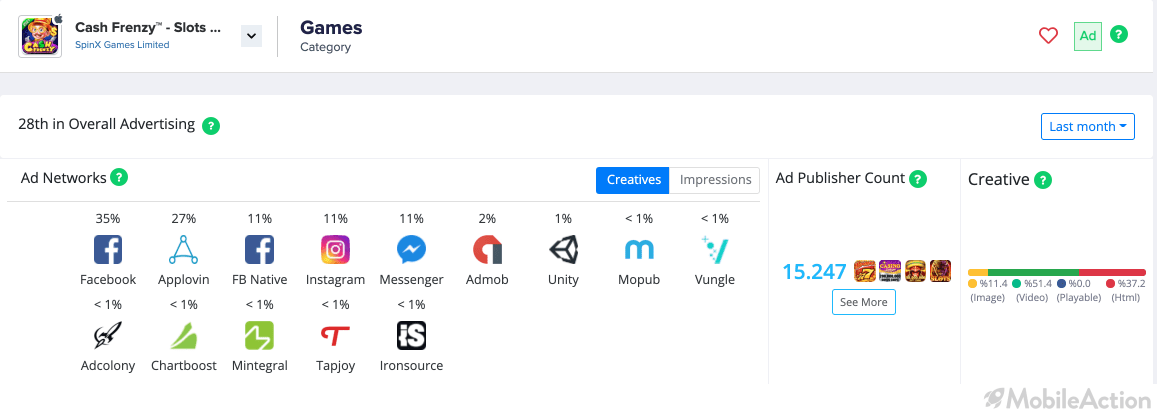Toggle the green Ad badge button
Viewport: 1157px width, 412px height.
click(x=1088, y=35)
